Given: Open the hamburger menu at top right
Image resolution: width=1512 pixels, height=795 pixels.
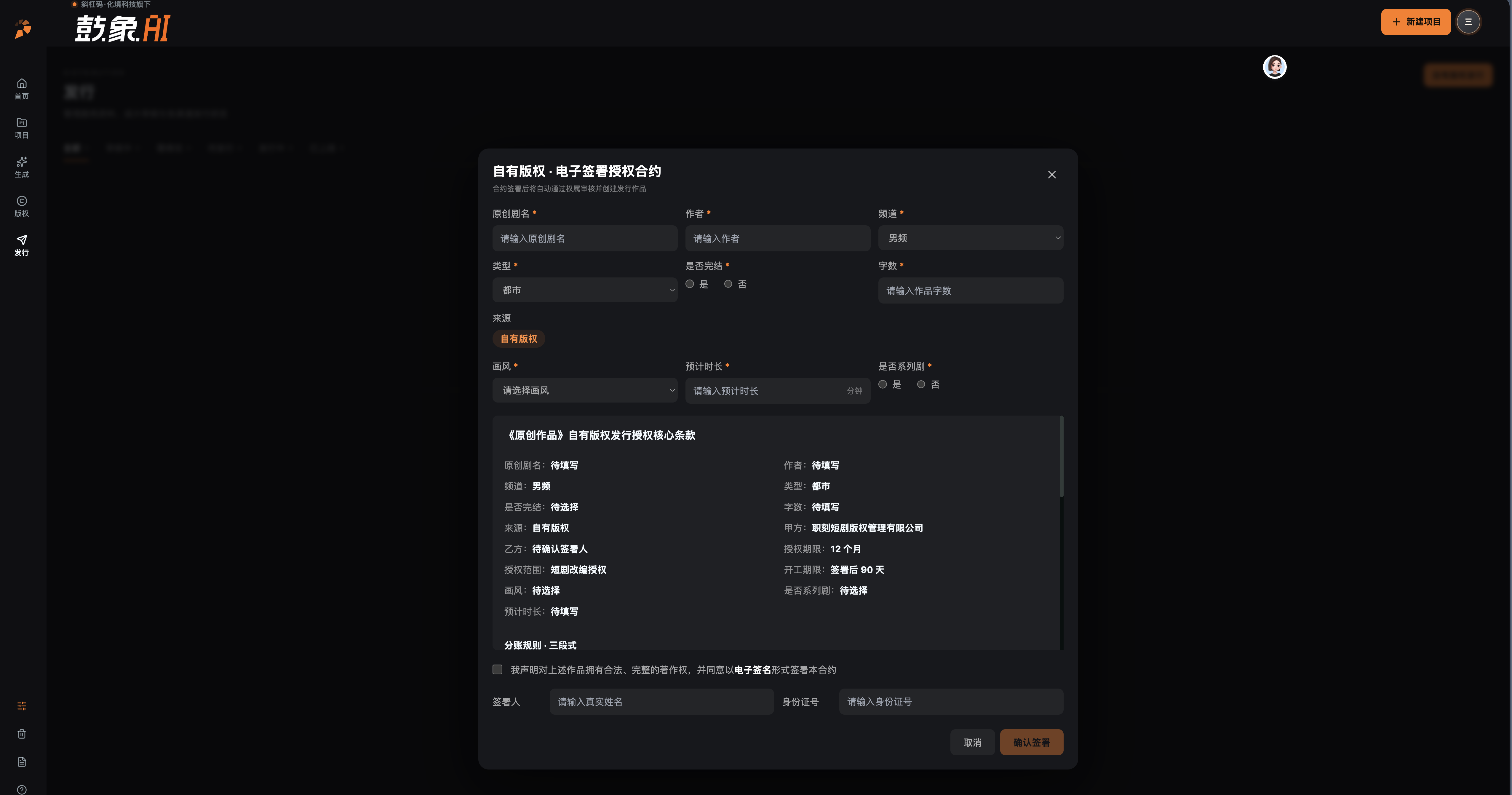Looking at the screenshot, I should (x=1468, y=22).
